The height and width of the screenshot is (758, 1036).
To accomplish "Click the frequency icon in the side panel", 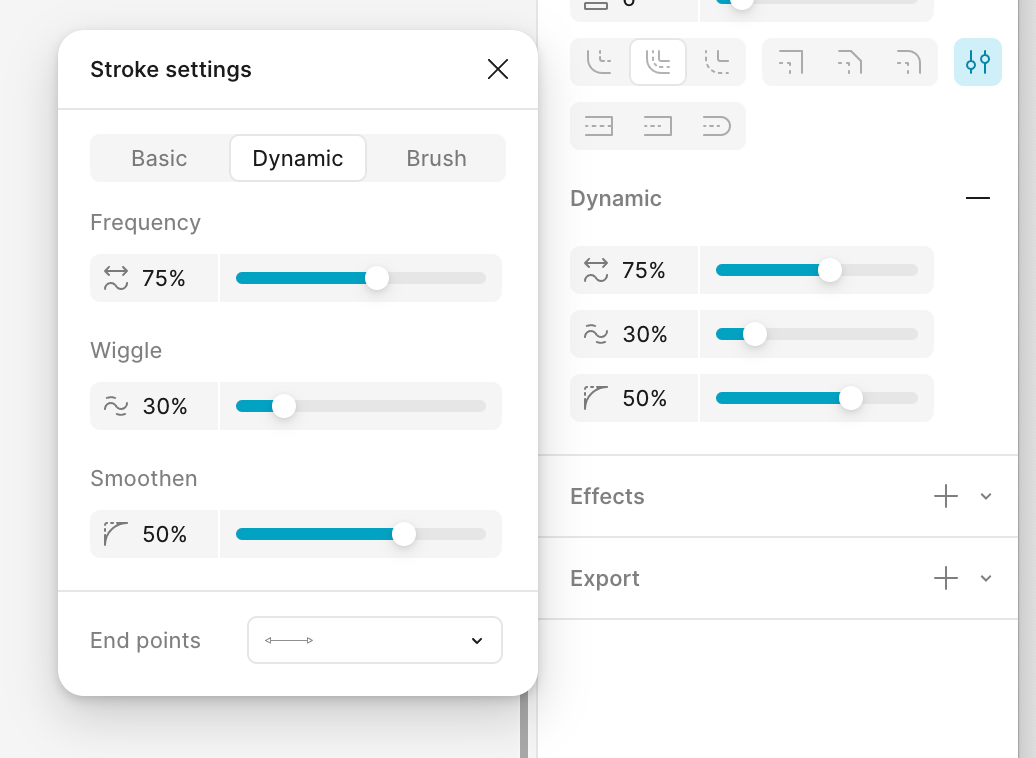I will pyautogui.click(x=596, y=270).
